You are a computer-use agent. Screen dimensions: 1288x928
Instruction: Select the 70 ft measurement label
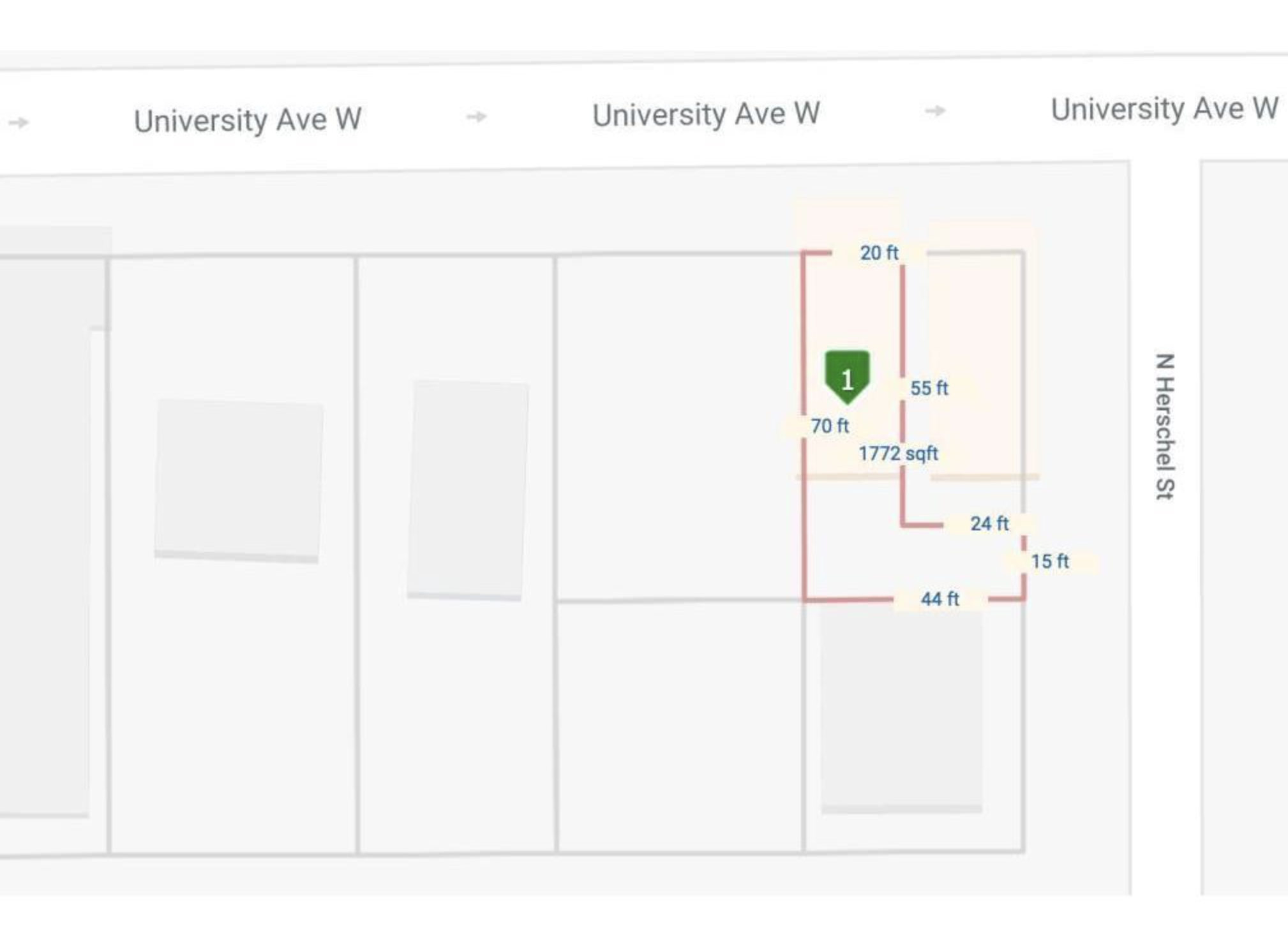[829, 426]
